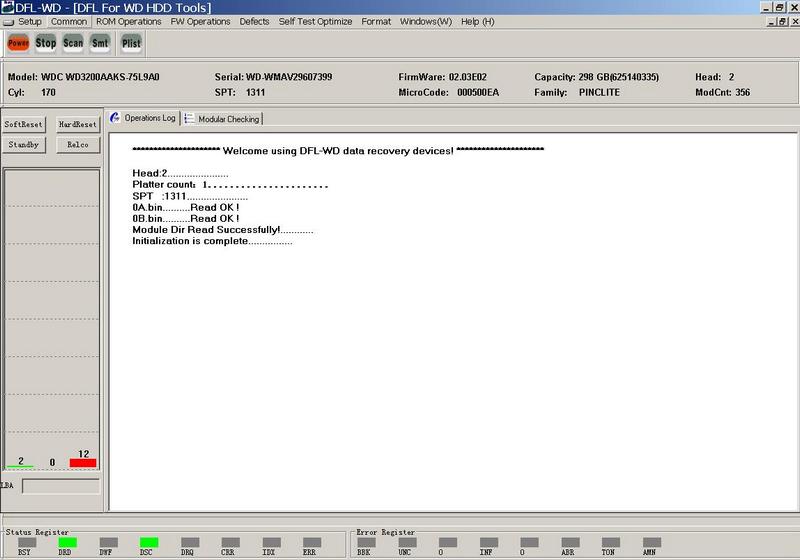Click the Capacity 298 GB value

click(x=618, y=77)
